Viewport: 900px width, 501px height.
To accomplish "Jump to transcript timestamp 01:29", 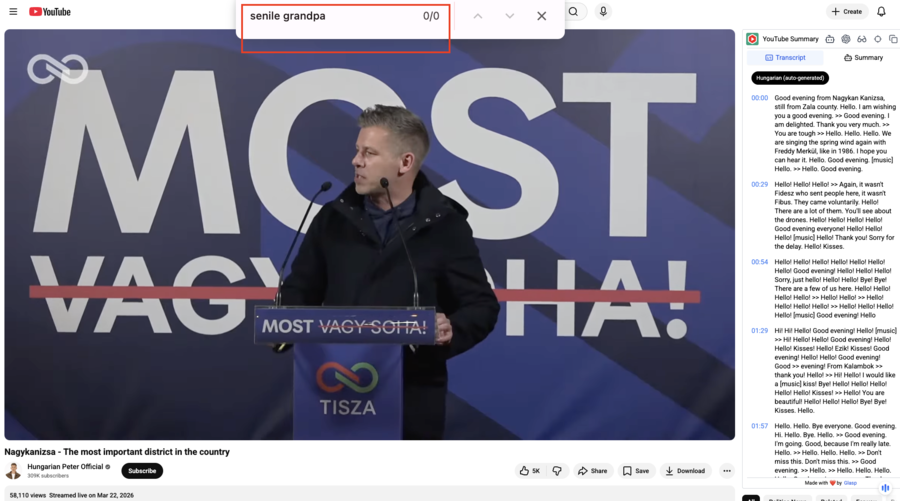I will click(759, 331).
